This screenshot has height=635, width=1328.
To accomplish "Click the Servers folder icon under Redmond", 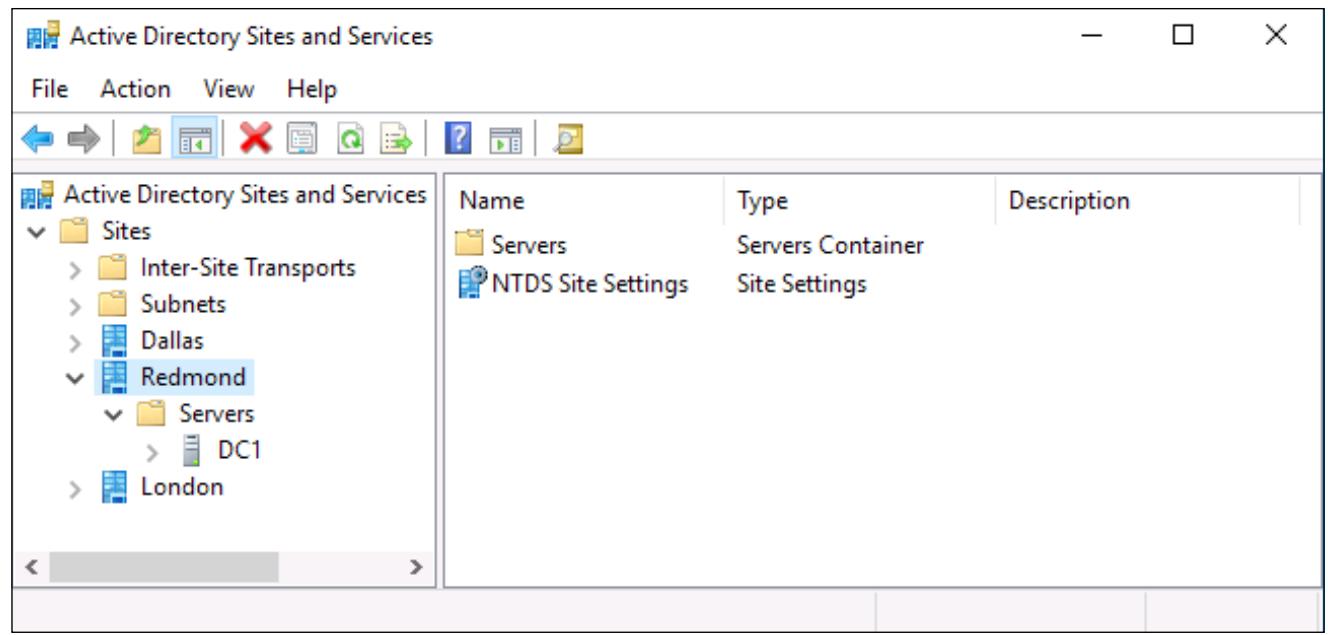I will coord(151,414).
